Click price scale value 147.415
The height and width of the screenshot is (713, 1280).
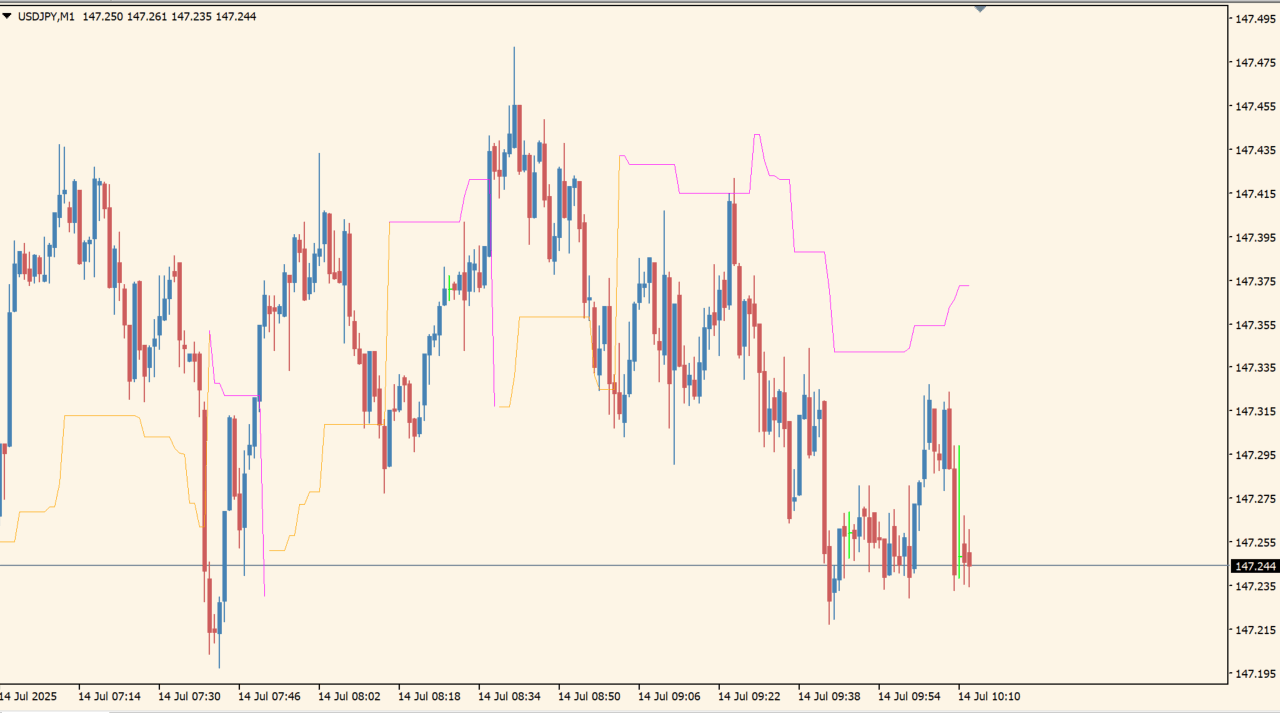(1255, 194)
